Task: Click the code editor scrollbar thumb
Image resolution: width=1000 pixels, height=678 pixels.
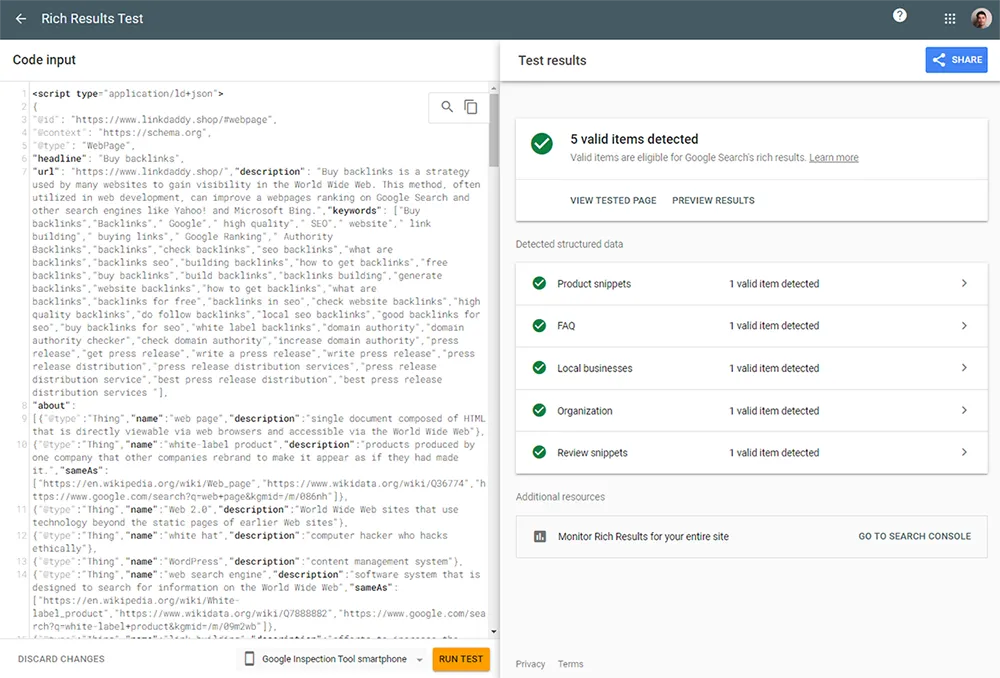Action: (494, 130)
